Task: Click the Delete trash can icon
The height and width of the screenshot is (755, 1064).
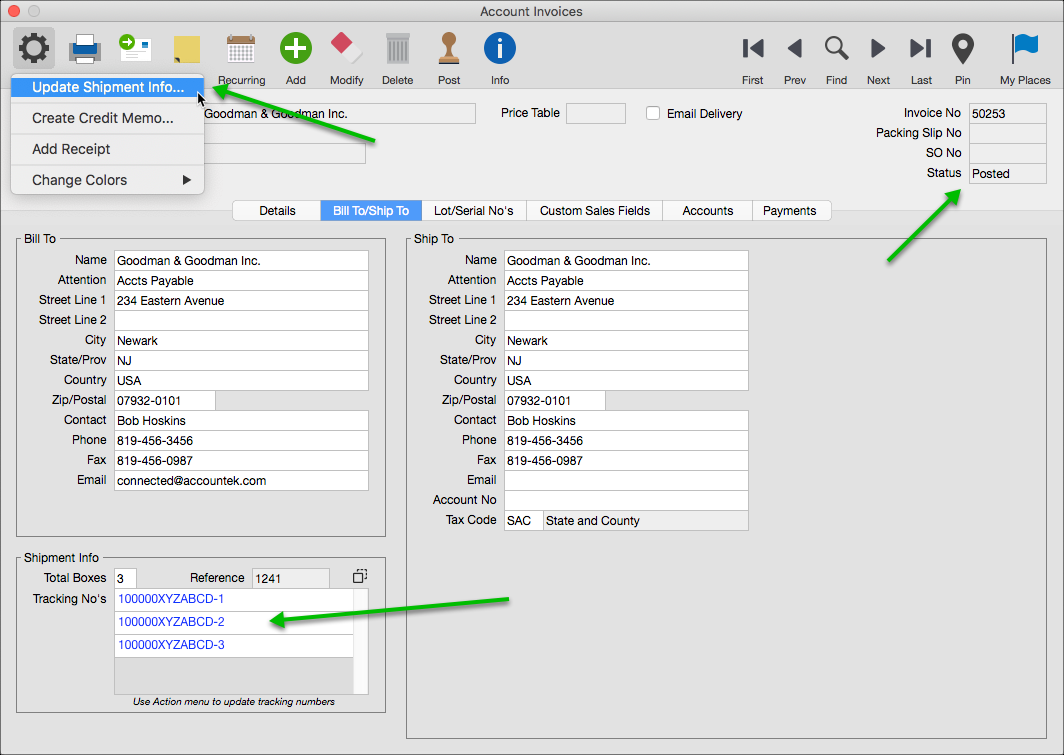Action: [397, 48]
